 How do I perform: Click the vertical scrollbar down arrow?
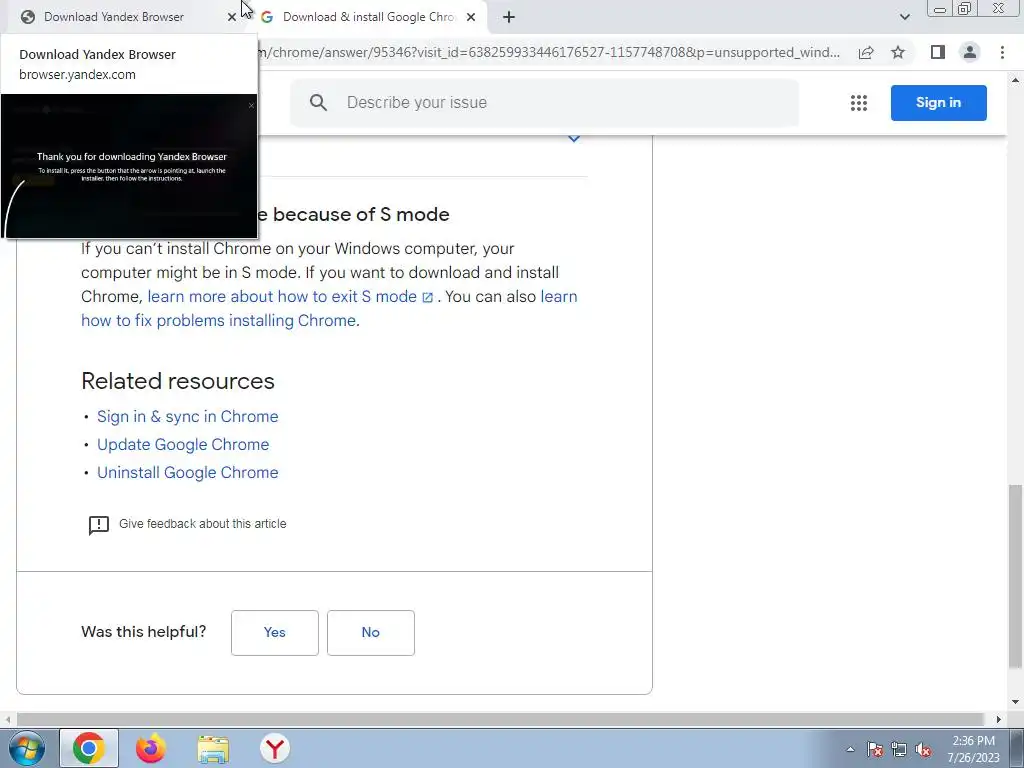[1015, 702]
